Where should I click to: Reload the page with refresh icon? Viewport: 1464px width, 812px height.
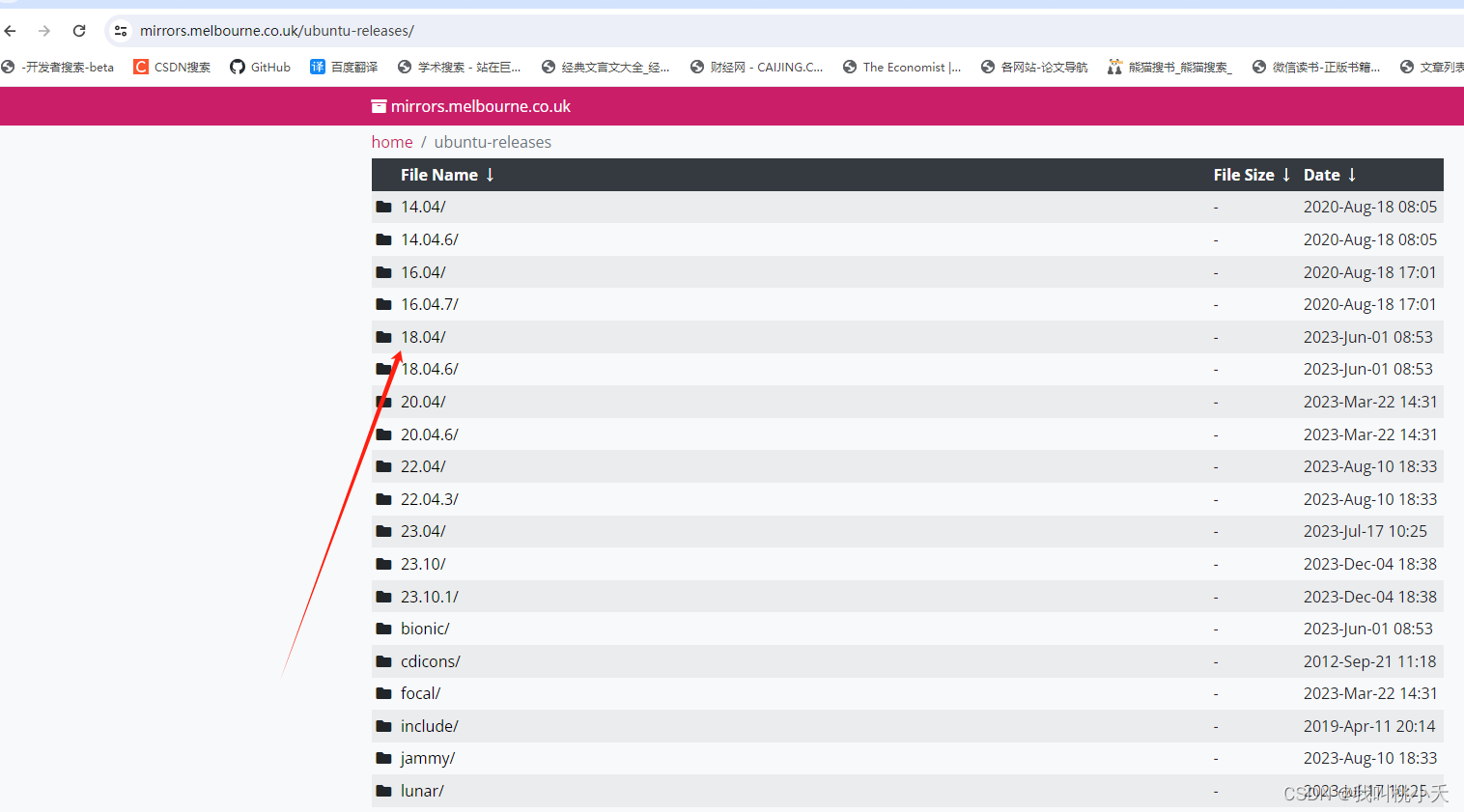(x=79, y=31)
